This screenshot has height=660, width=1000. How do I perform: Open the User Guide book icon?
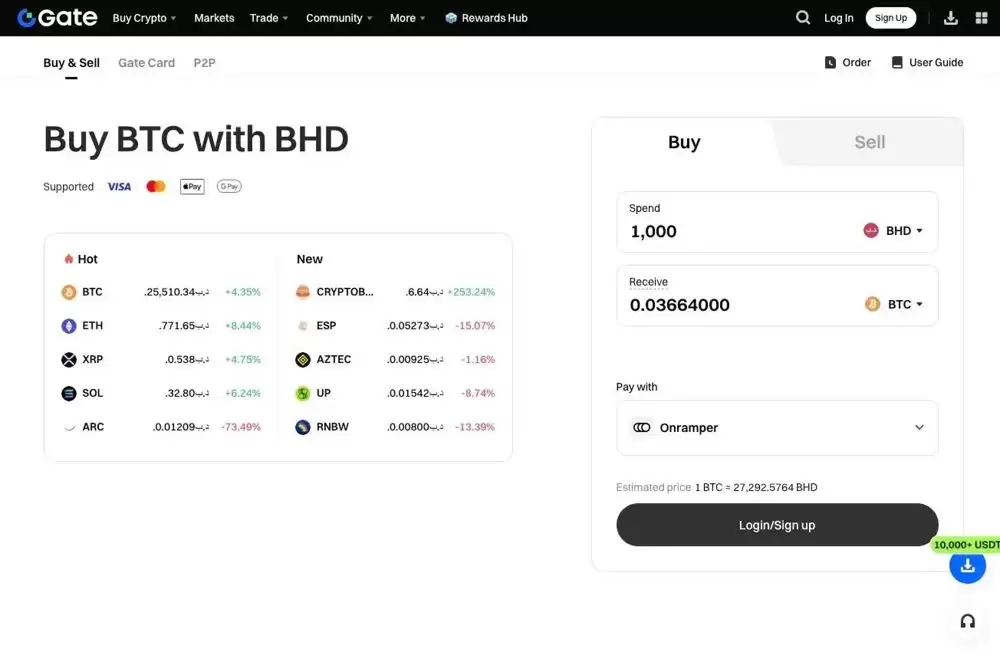click(x=897, y=62)
